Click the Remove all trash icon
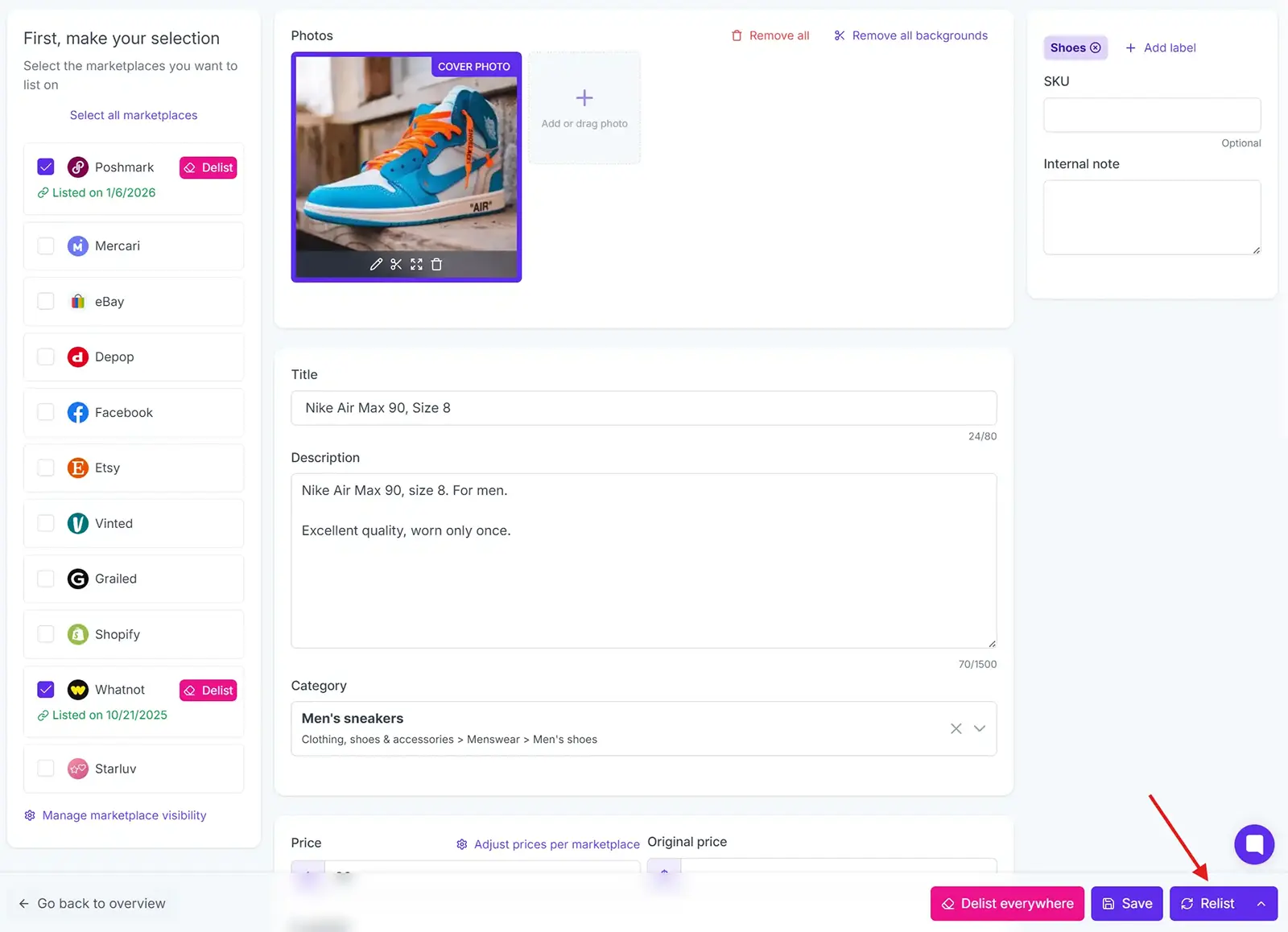Image resolution: width=1288 pixels, height=932 pixels. [737, 35]
